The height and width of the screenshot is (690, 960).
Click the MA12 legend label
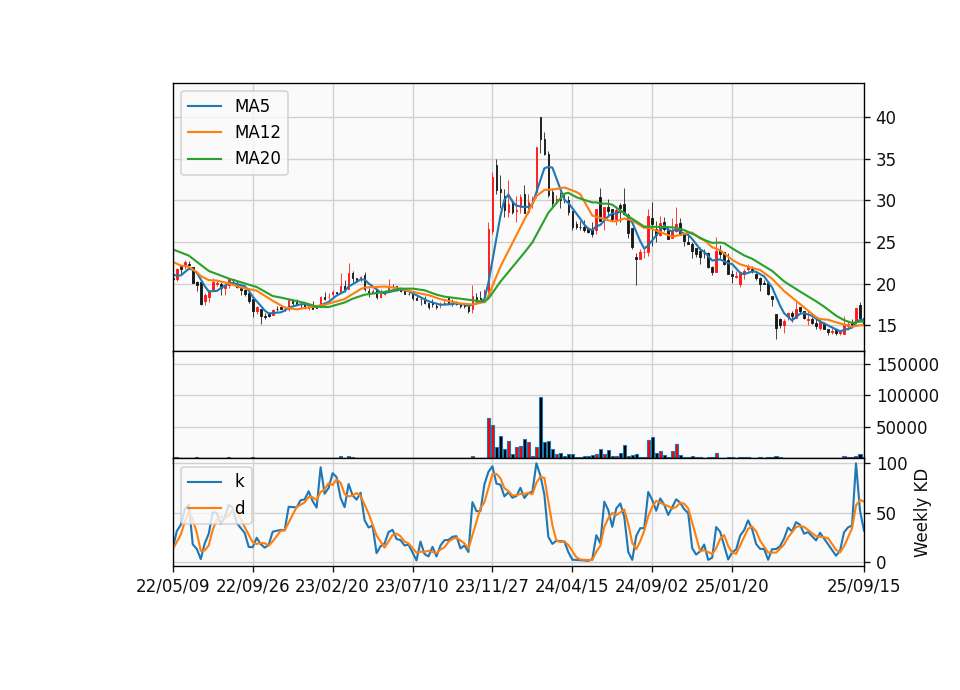coord(257,132)
